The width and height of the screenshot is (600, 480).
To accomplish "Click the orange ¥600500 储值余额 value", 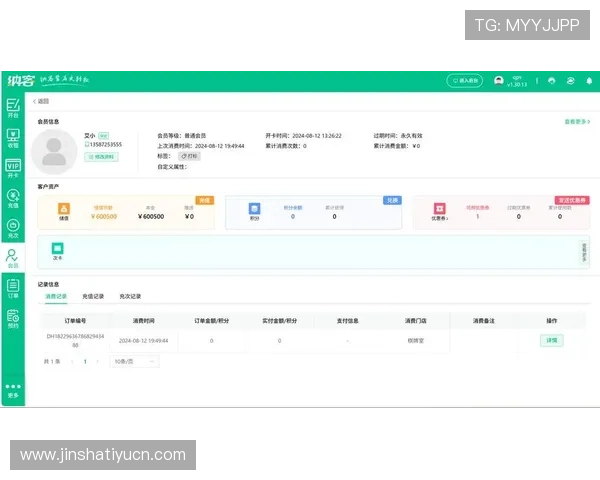I will pyautogui.click(x=104, y=217).
